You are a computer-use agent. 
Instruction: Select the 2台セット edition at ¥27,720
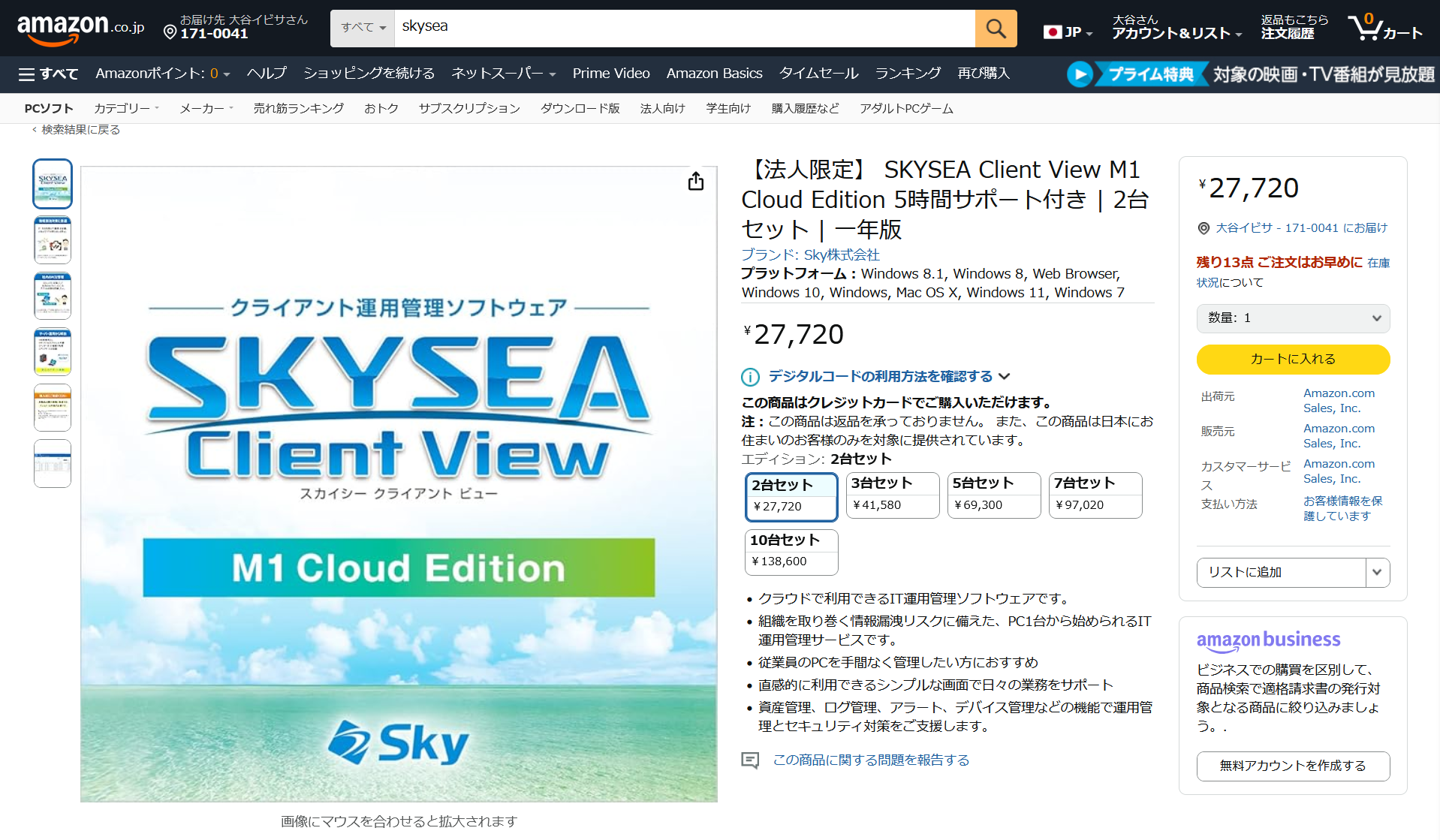coord(791,496)
